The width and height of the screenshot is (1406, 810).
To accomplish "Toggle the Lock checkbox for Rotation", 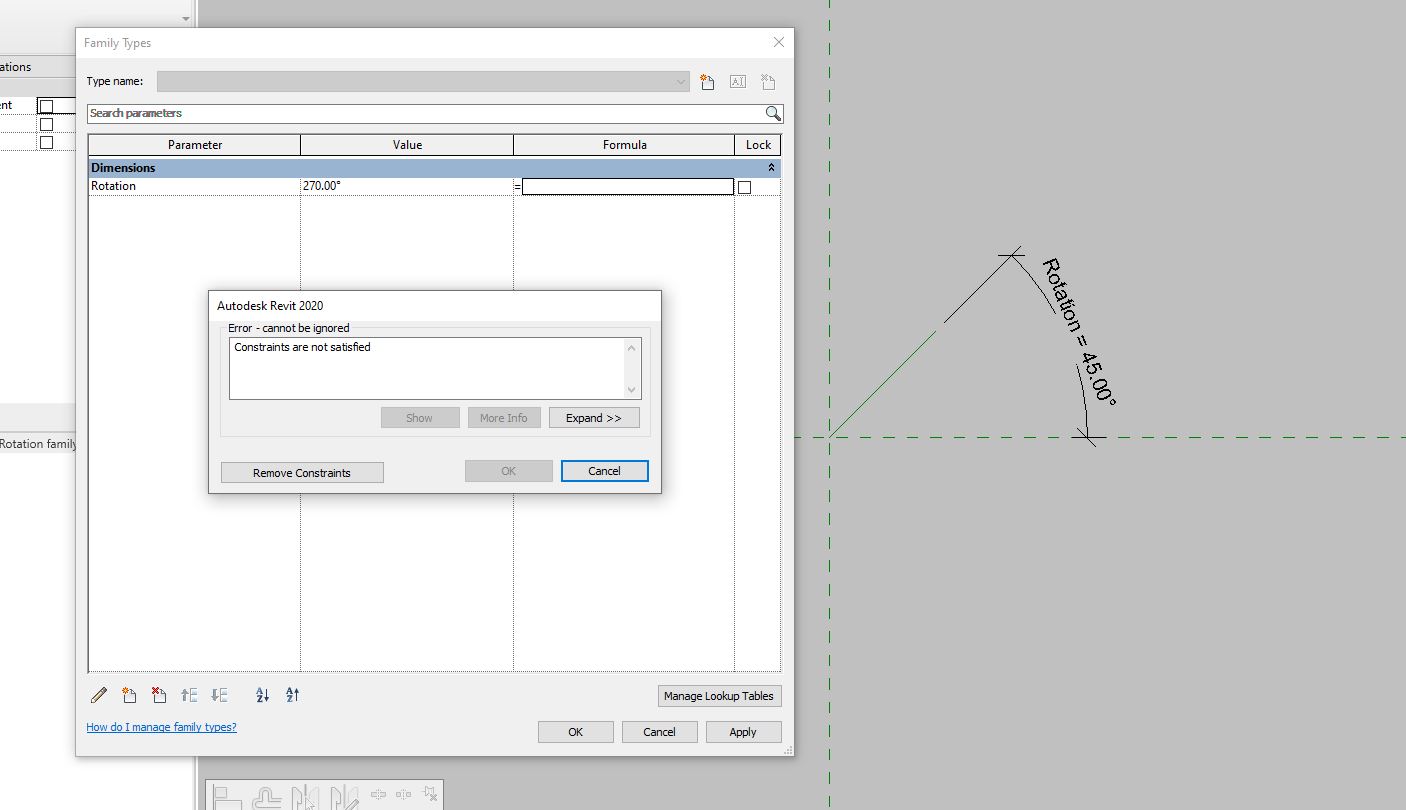I will pos(745,186).
